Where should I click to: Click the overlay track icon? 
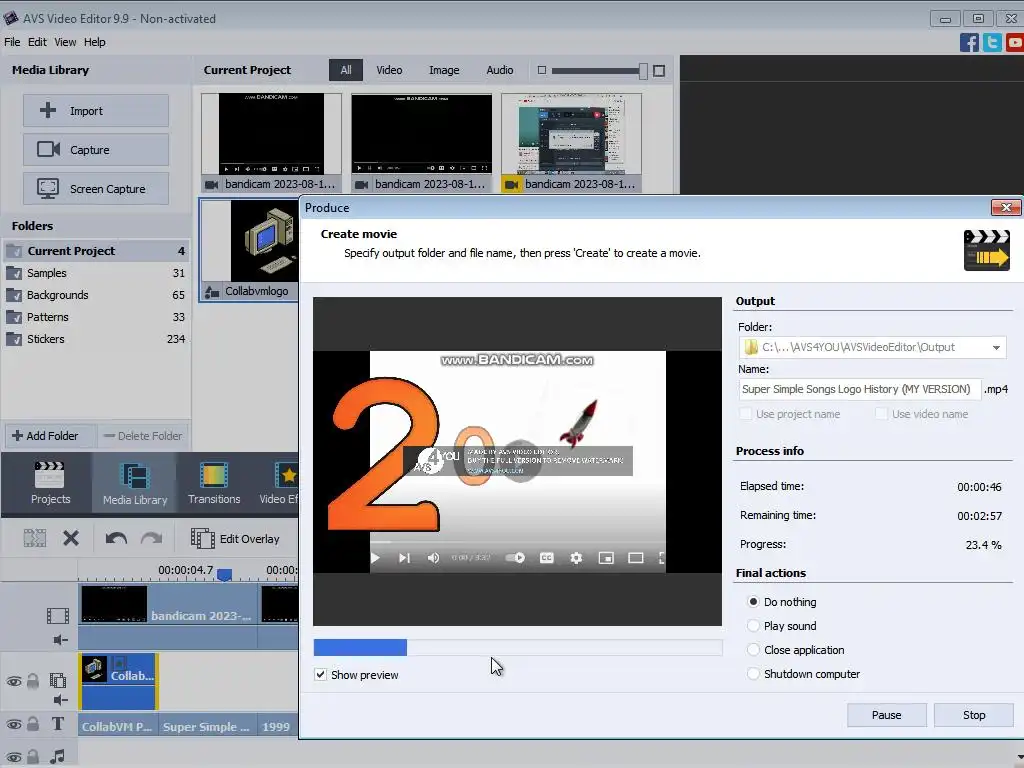point(58,680)
